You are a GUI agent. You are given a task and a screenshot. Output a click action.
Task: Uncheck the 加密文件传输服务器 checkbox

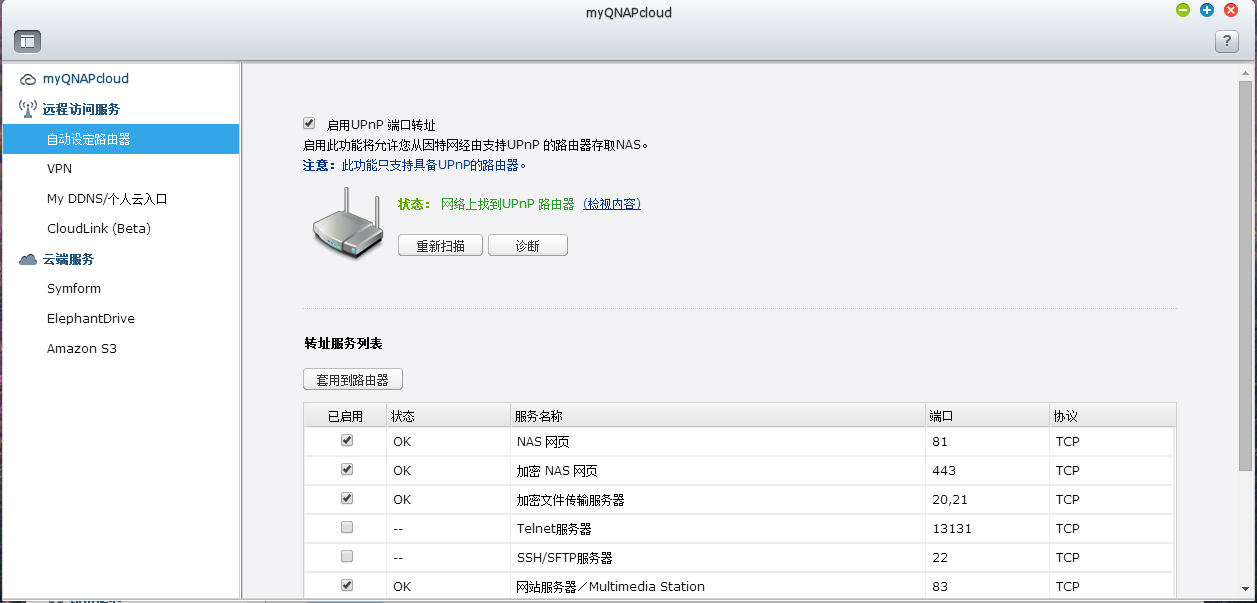(347, 498)
